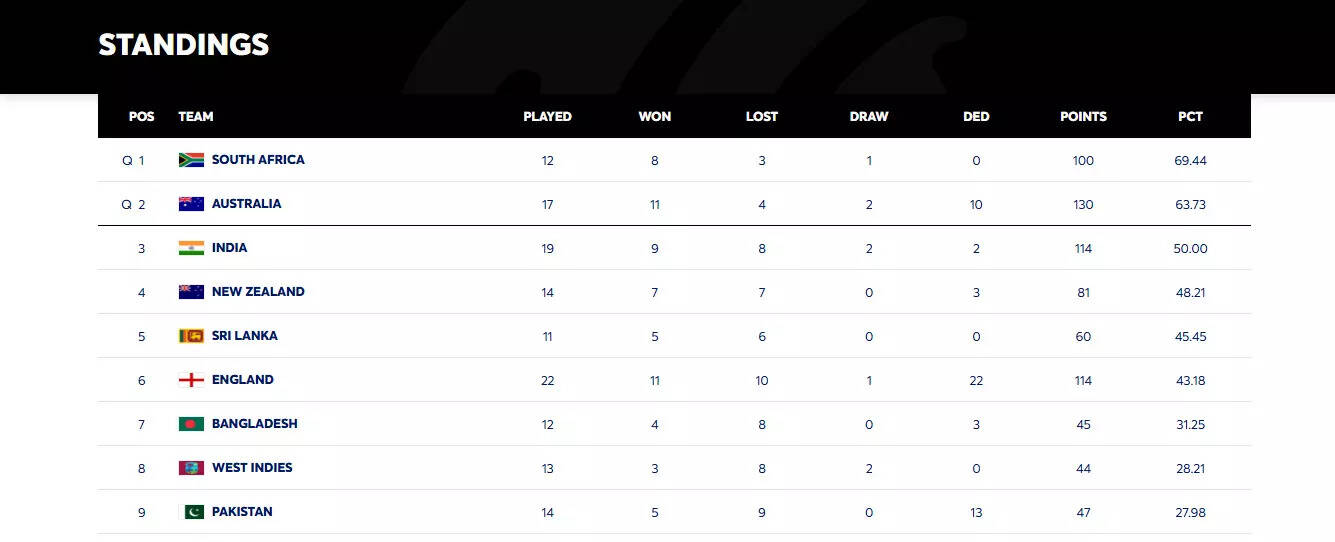Click the Bangladesh flag icon

(x=191, y=424)
